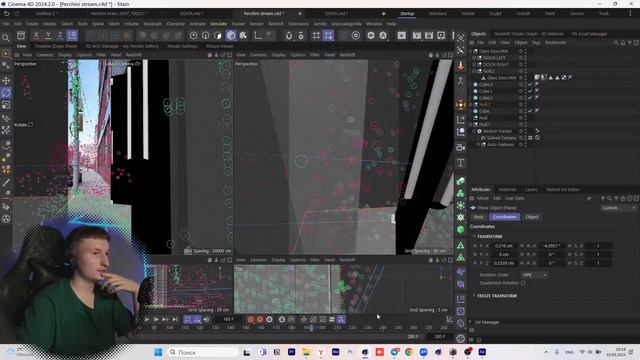Open Objects panel search icon

[x=616, y=42]
